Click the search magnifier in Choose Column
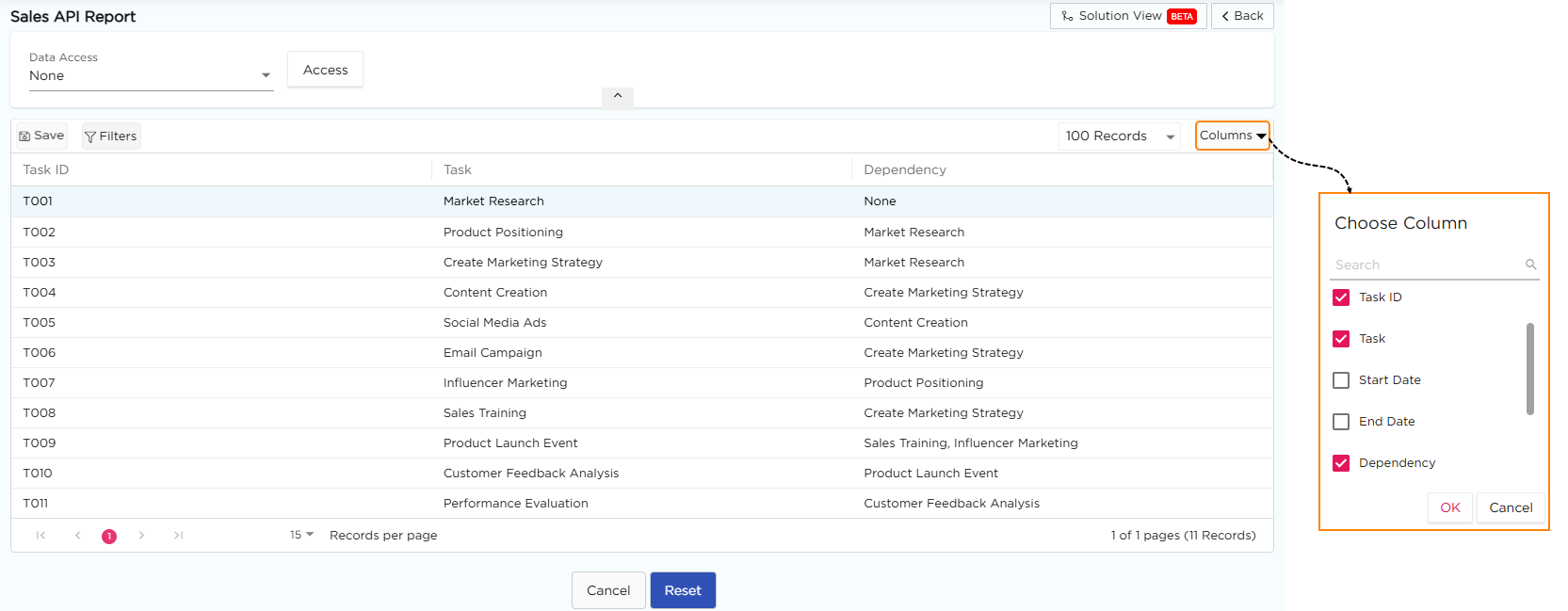1568x611 pixels. (1530, 265)
